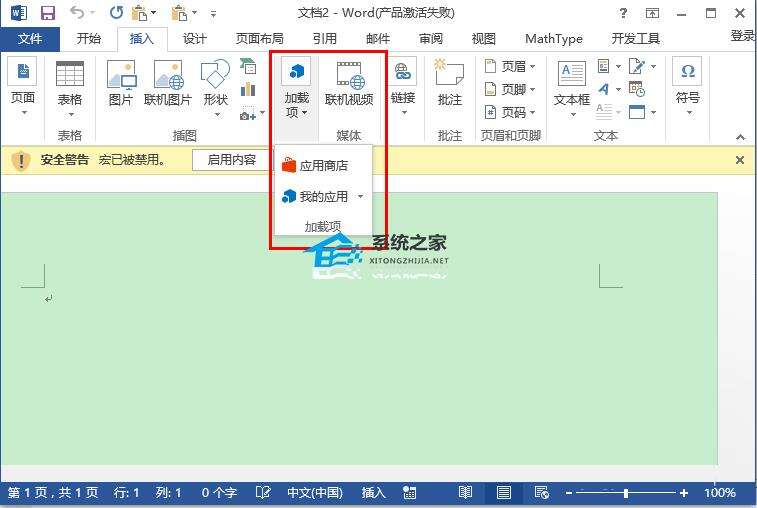Click the 形状 (Shapes) icon

[215, 74]
